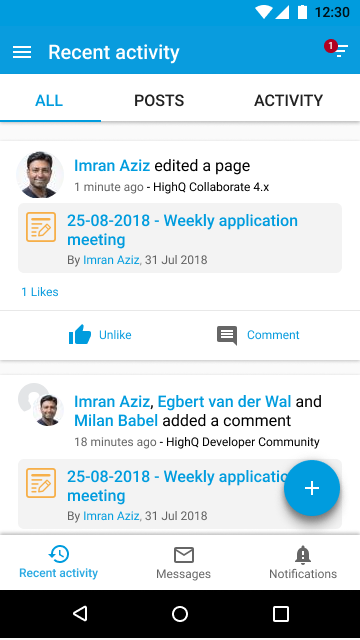Switch to the ACTIVITY tab
This screenshot has height=640, width=360.
click(x=289, y=100)
